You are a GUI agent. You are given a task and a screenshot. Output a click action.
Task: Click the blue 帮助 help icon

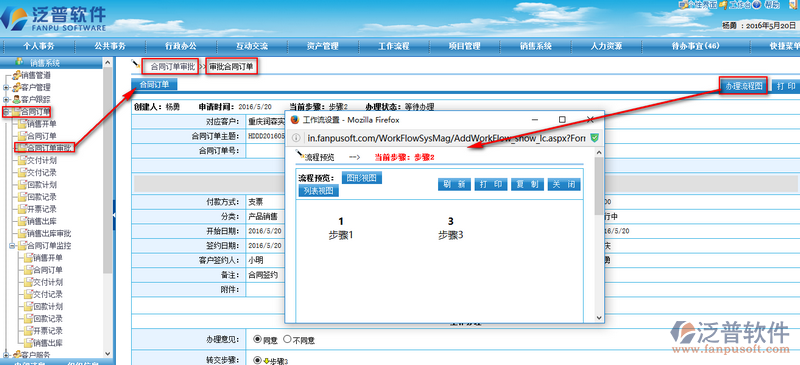pos(757,5)
